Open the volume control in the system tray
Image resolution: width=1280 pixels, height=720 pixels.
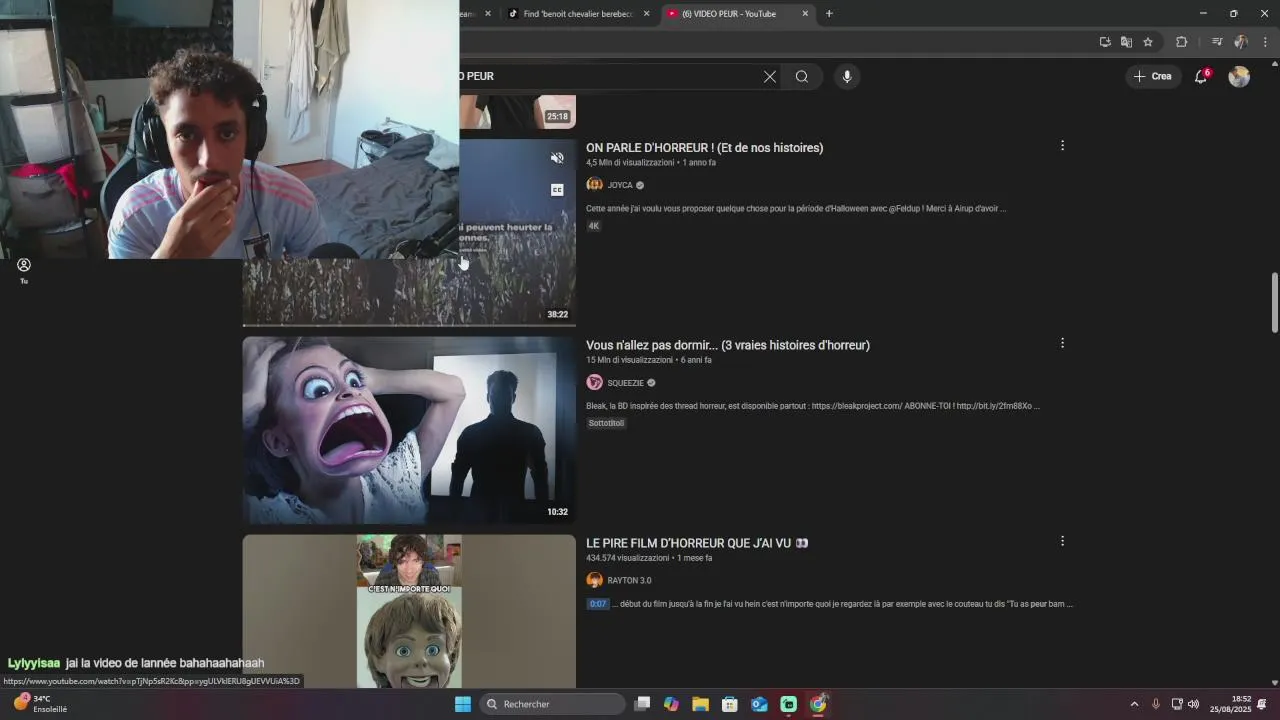point(1193,704)
